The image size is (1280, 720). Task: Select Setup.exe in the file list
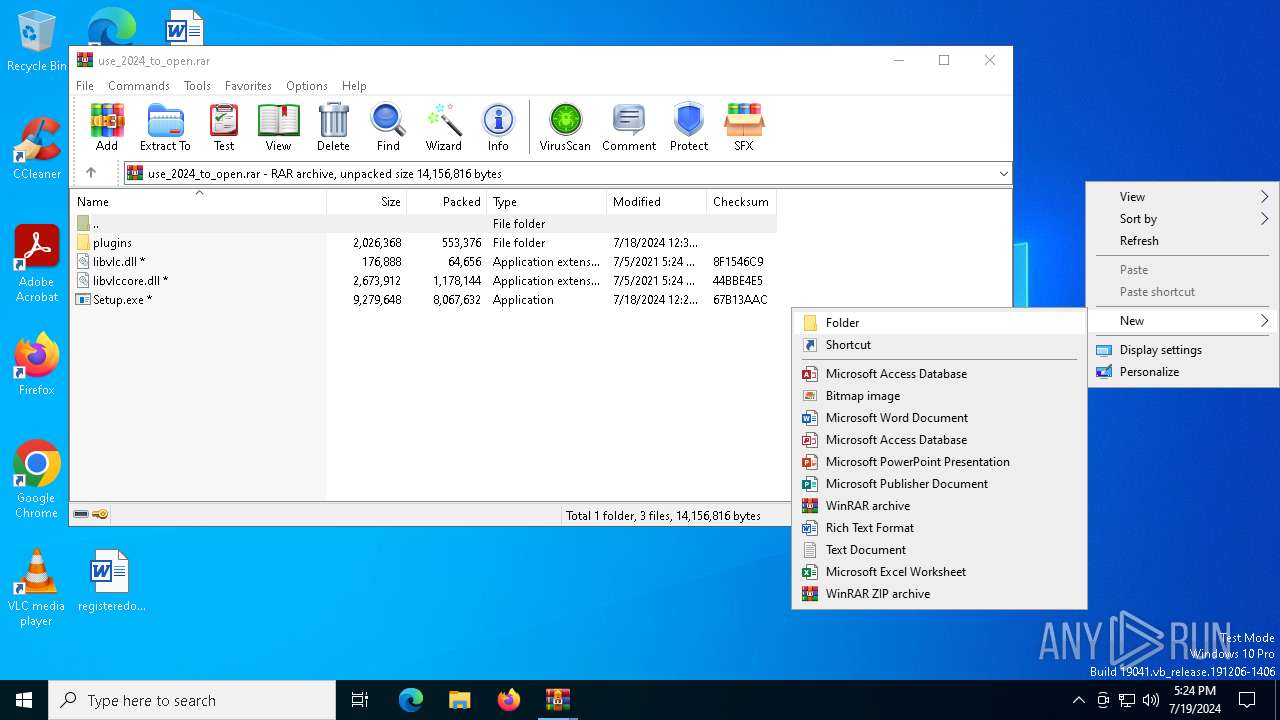click(x=118, y=300)
